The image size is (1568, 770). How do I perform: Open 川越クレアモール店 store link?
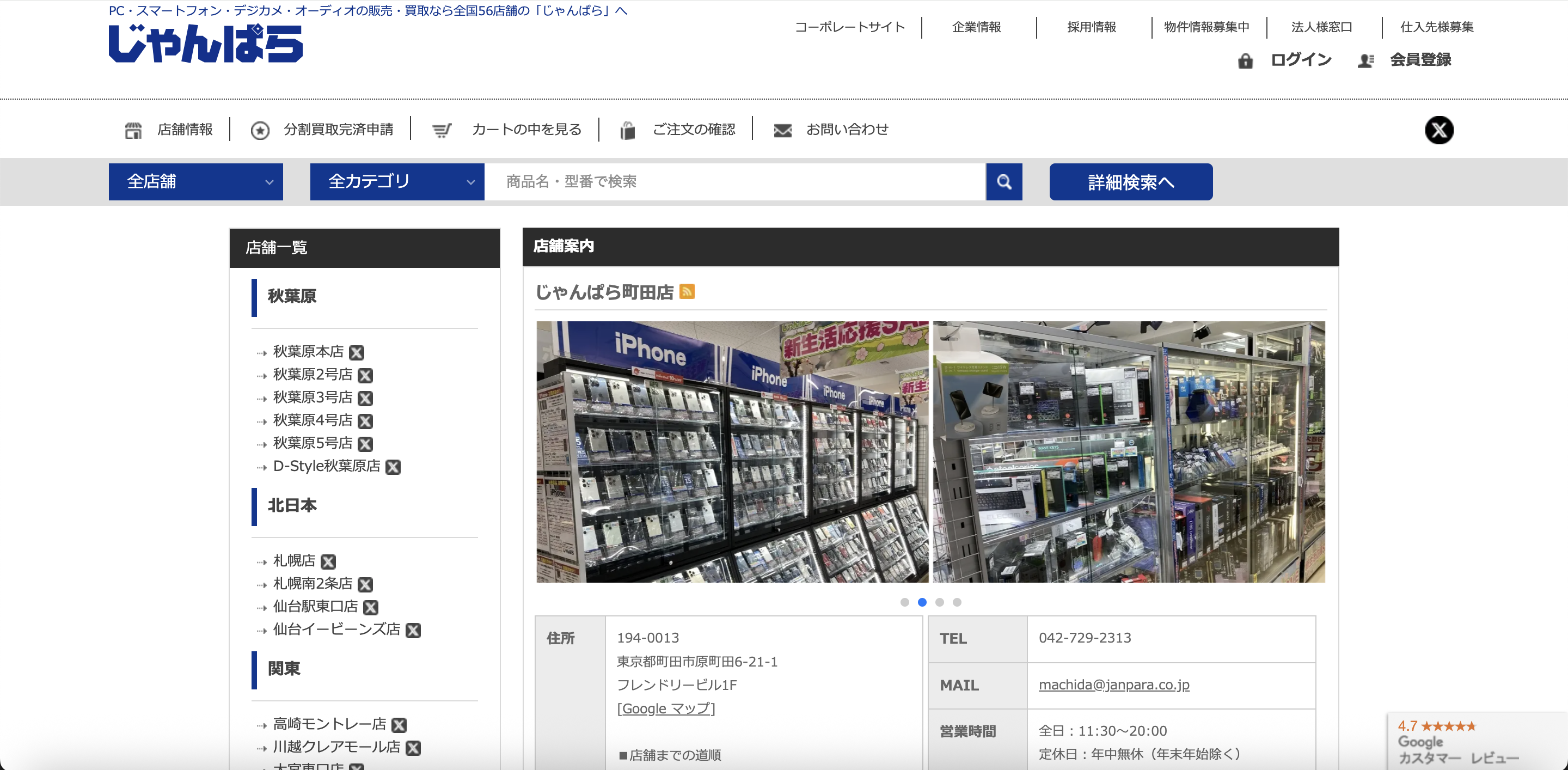[x=336, y=747]
